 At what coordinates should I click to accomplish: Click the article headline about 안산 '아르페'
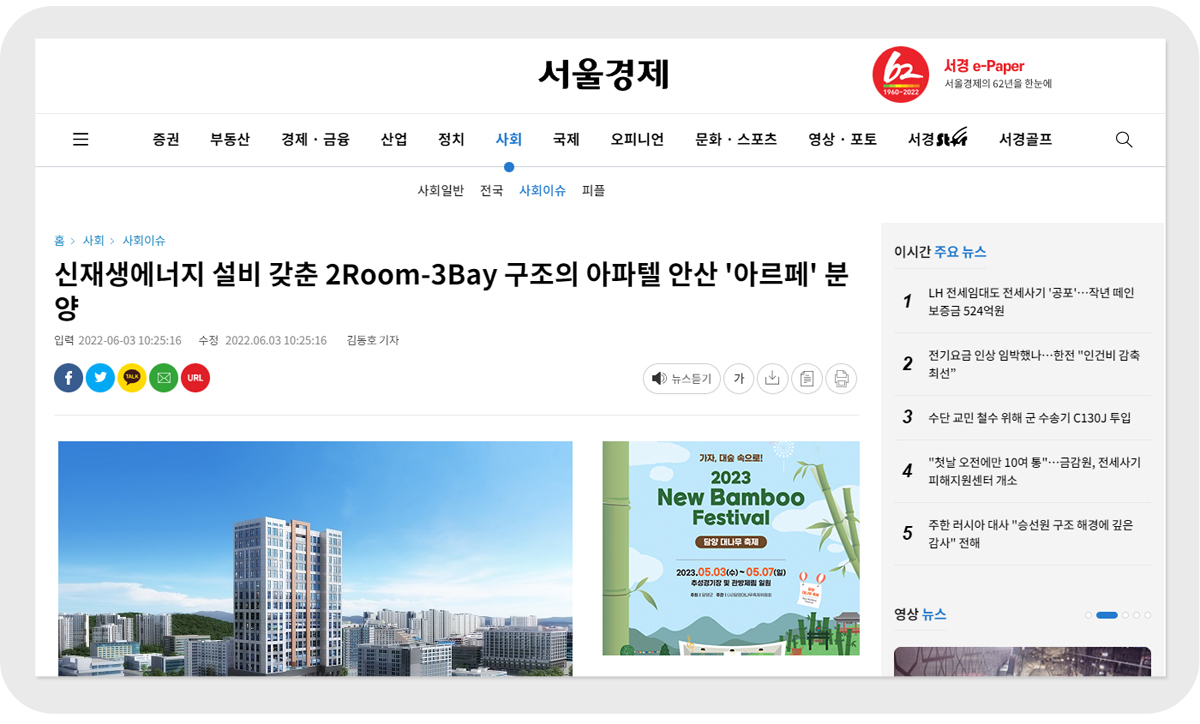point(451,289)
